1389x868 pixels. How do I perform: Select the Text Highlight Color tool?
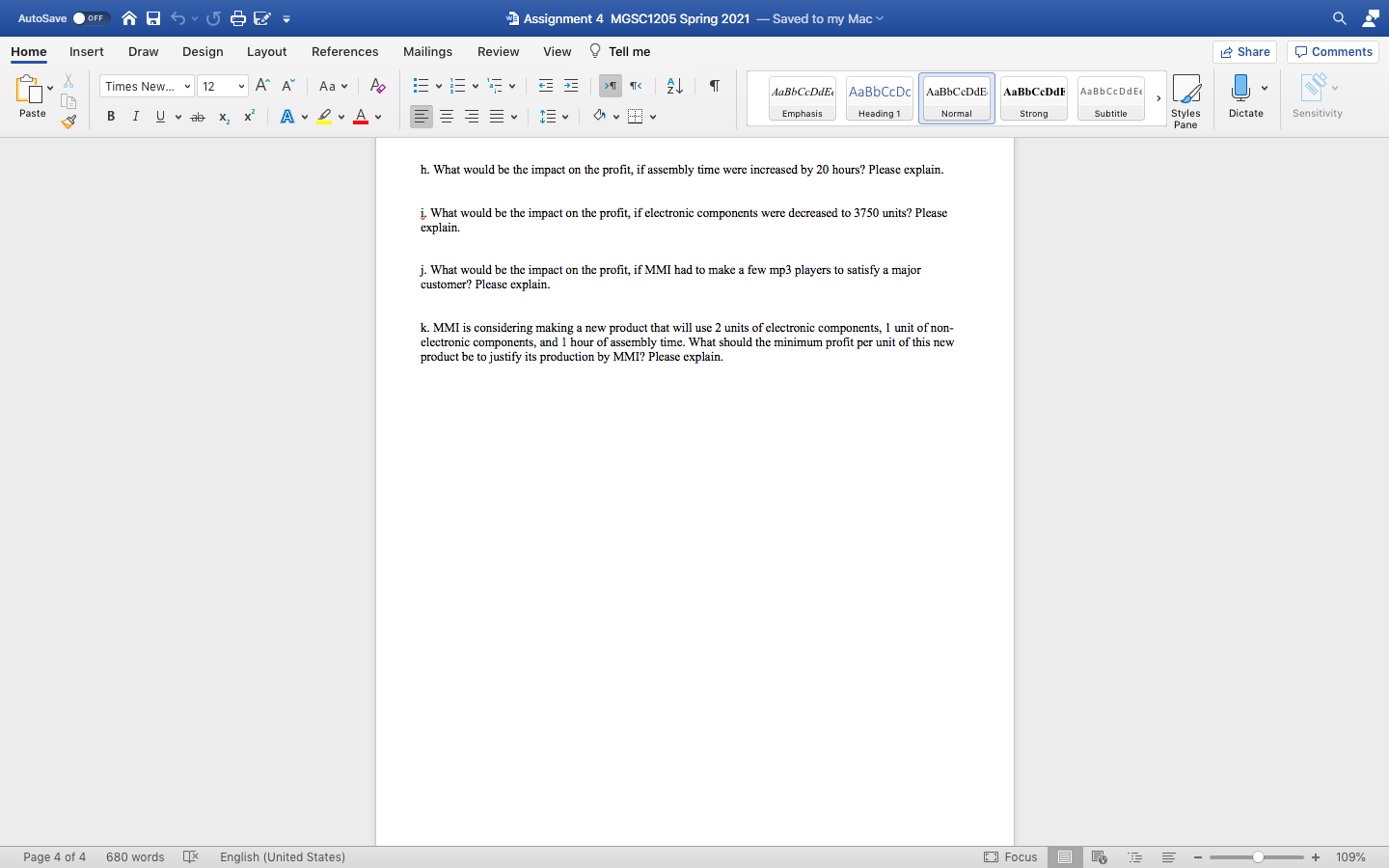tap(326, 116)
